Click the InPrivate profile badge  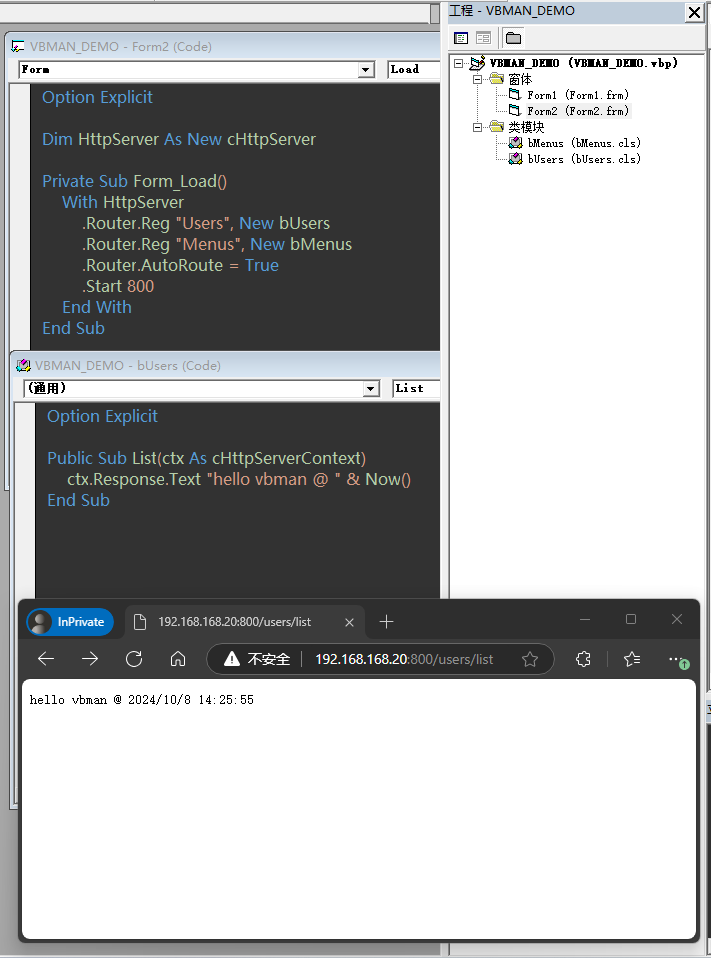pyautogui.click(x=70, y=622)
